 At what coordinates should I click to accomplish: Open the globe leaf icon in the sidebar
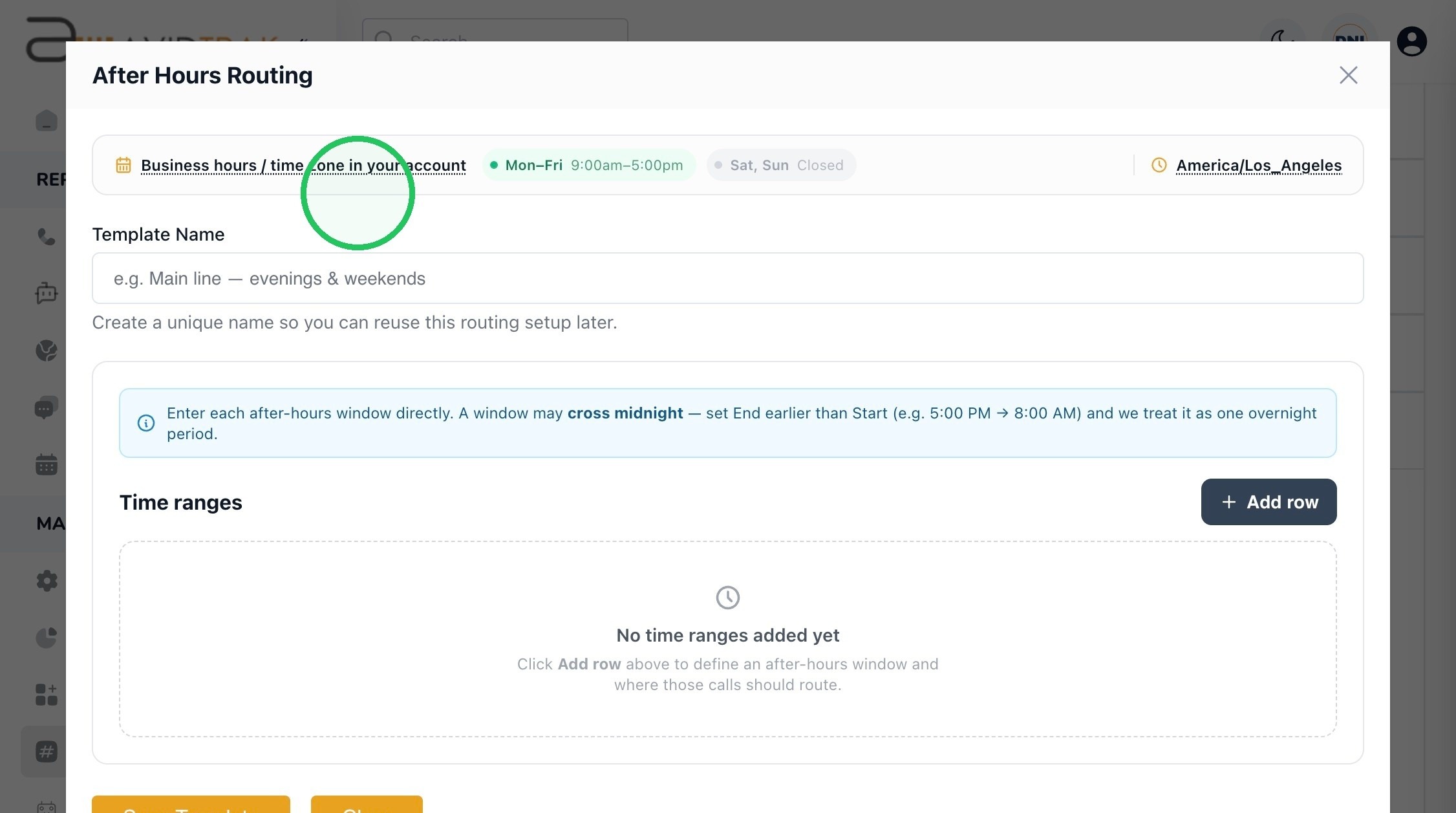point(47,351)
